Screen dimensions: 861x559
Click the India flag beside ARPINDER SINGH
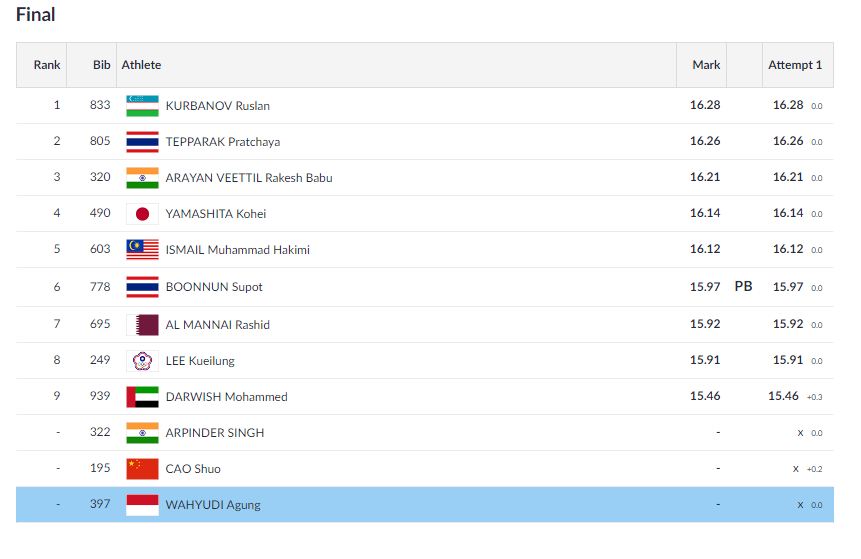click(142, 433)
